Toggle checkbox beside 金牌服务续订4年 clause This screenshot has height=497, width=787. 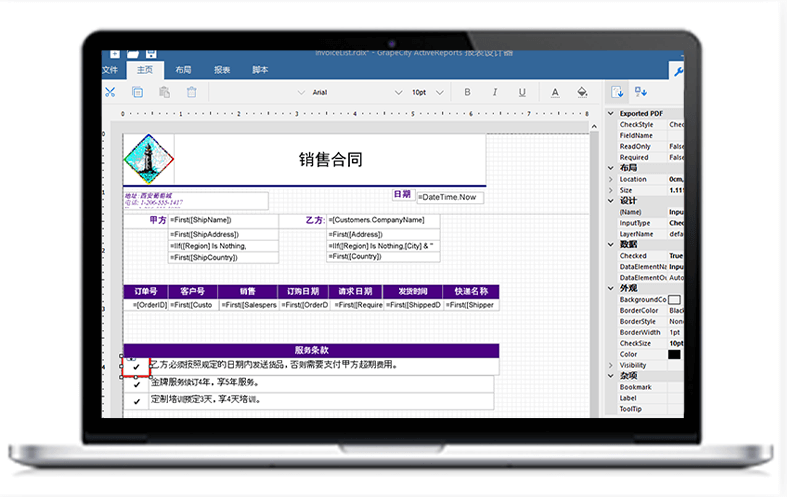pyautogui.click(x=136, y=384)
